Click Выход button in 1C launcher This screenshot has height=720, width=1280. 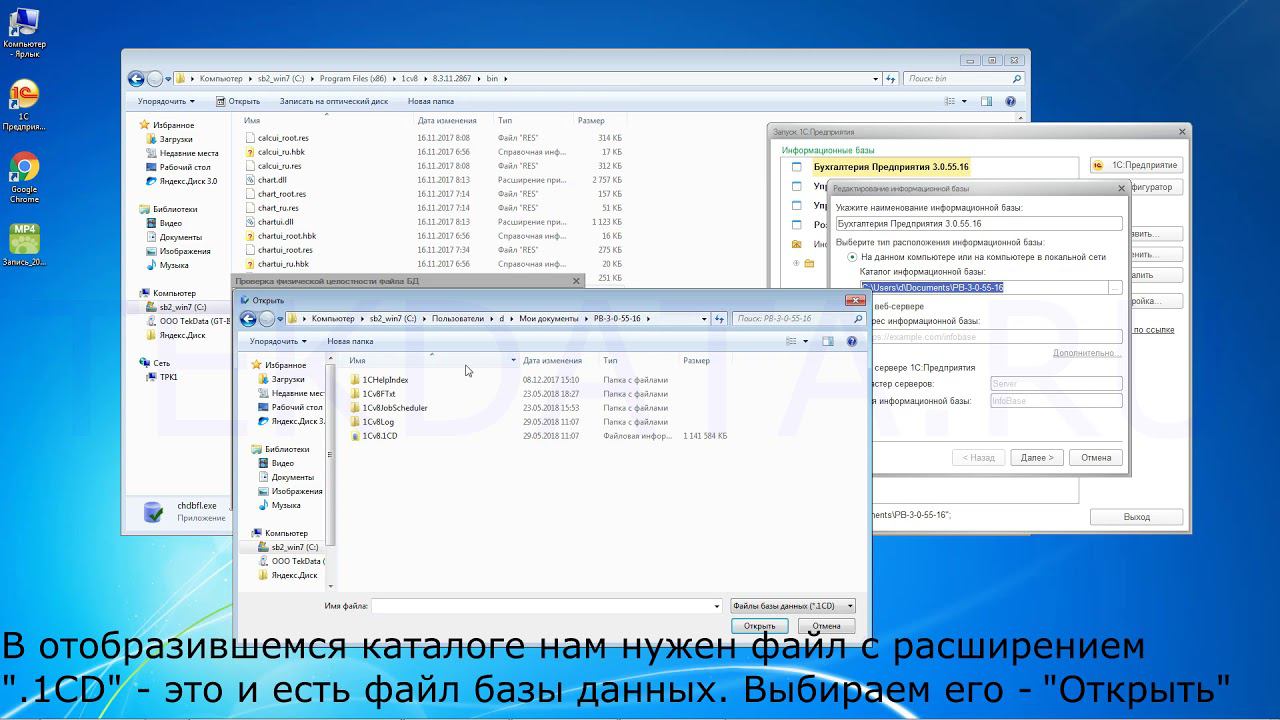(x=1136, y=517)
